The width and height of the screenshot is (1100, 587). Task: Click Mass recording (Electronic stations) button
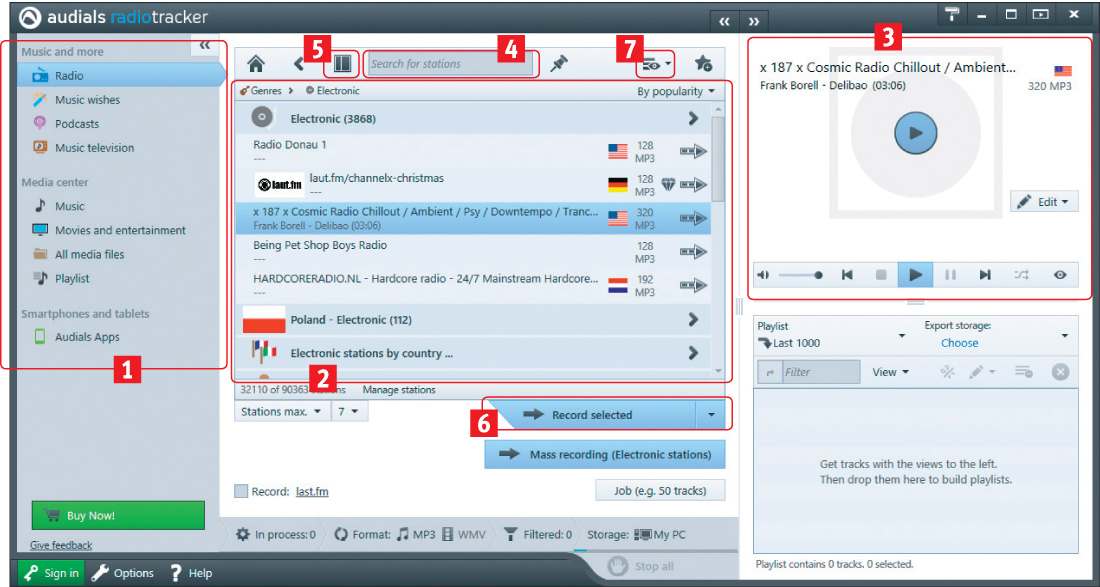[605, 454]
